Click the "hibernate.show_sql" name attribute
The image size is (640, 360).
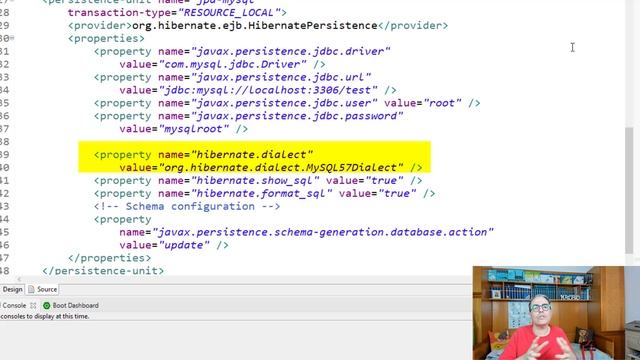point(255,181)
